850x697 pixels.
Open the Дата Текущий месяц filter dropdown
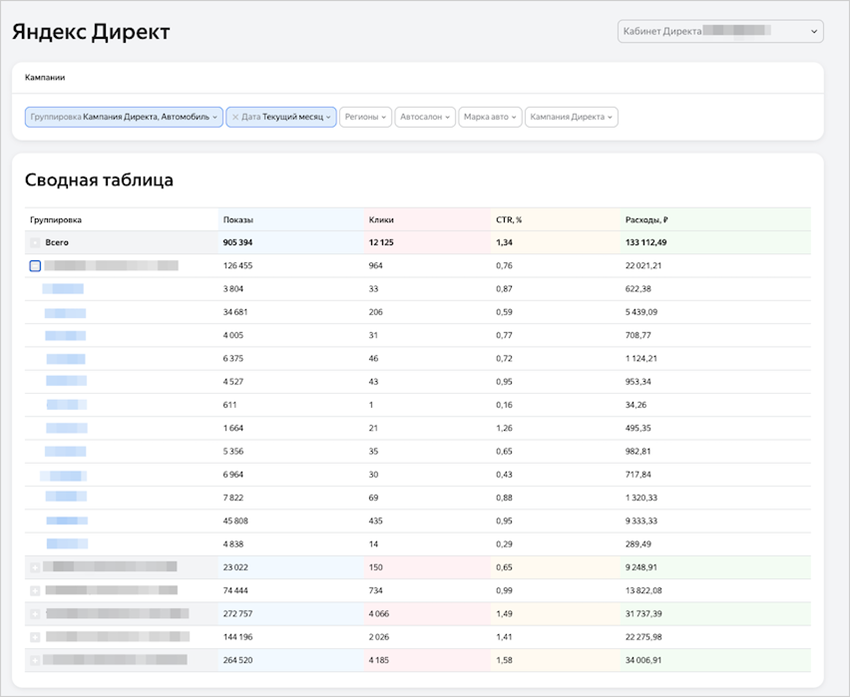point(281,117)
